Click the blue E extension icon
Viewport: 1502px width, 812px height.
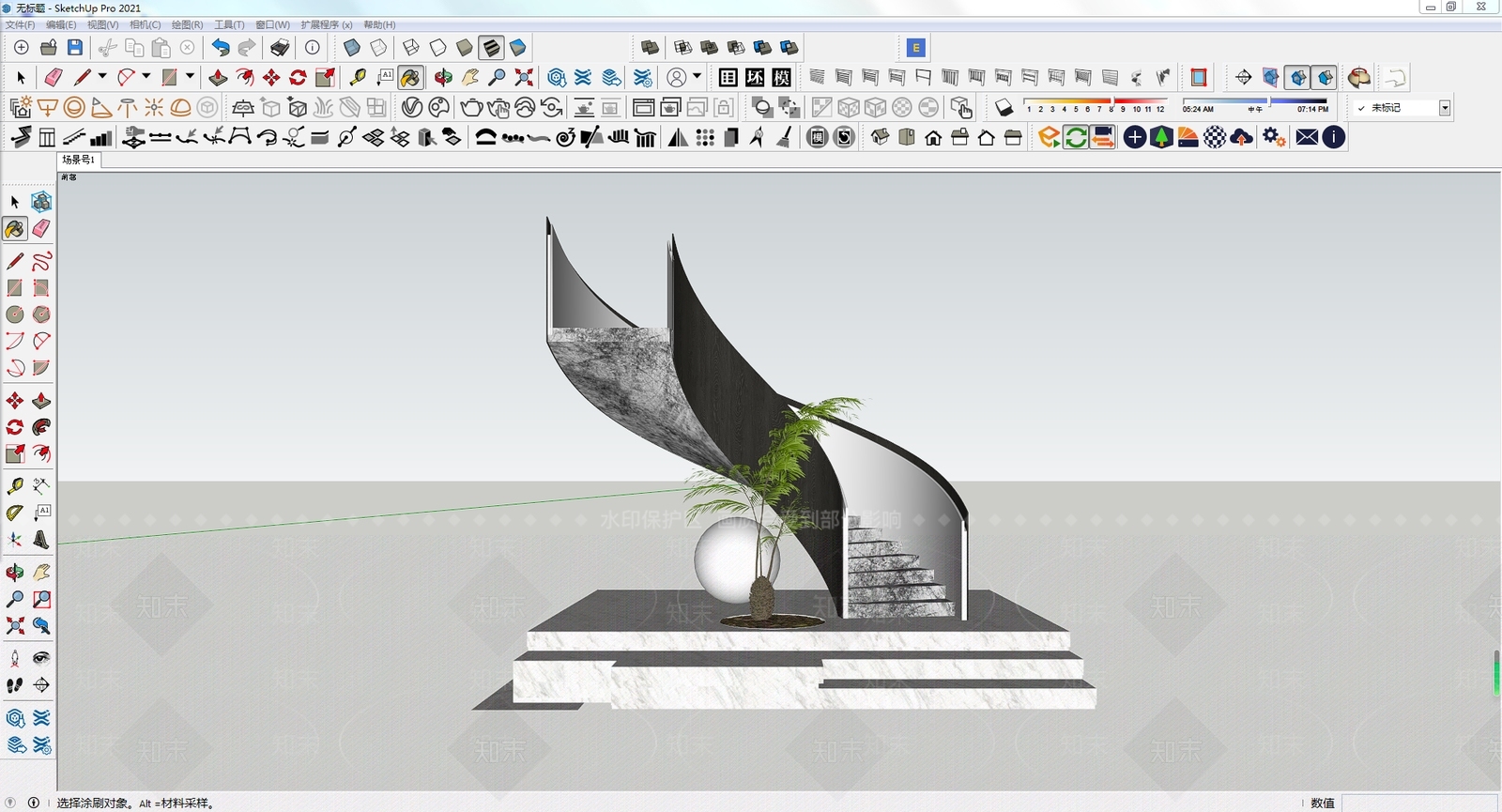tap(916, 48)
